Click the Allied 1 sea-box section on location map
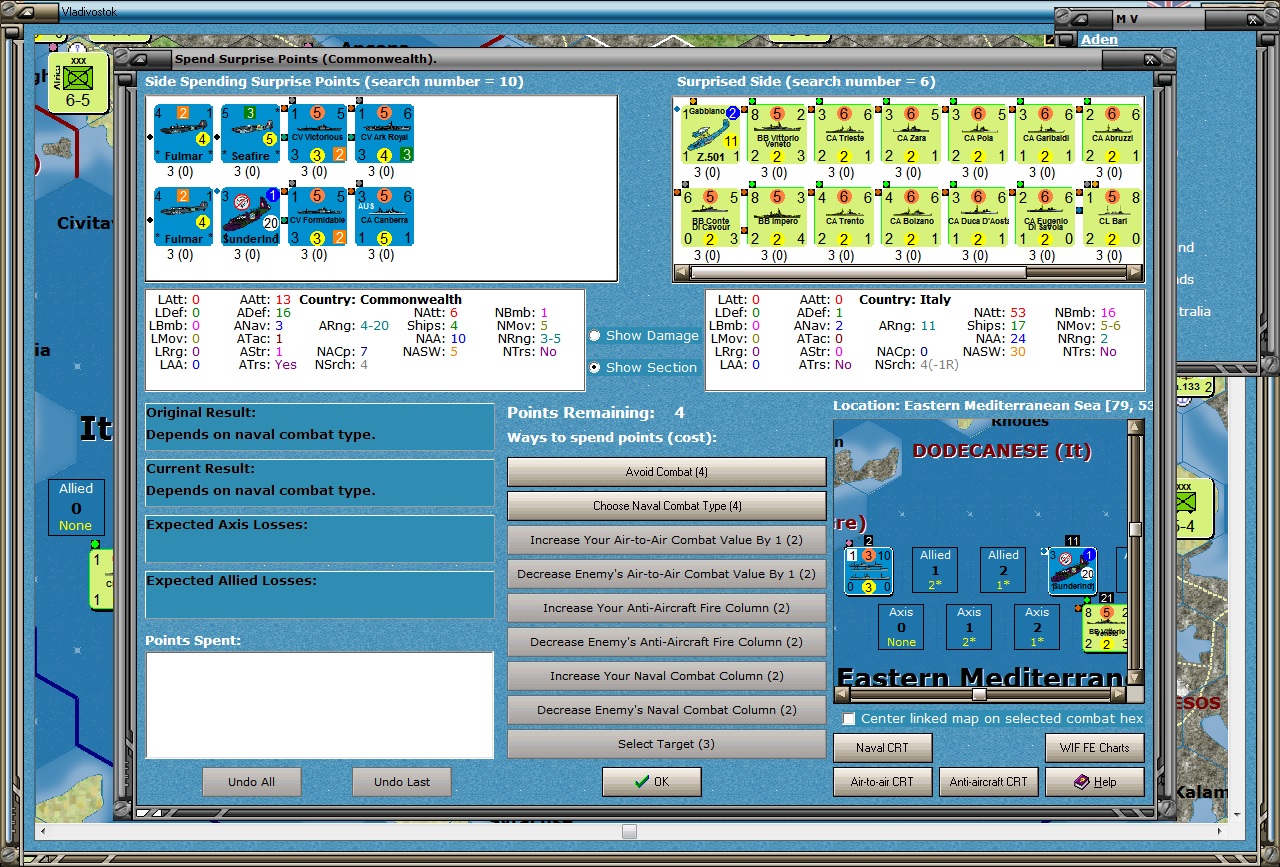Screen dimensions: 1280x867 [935, 570]
